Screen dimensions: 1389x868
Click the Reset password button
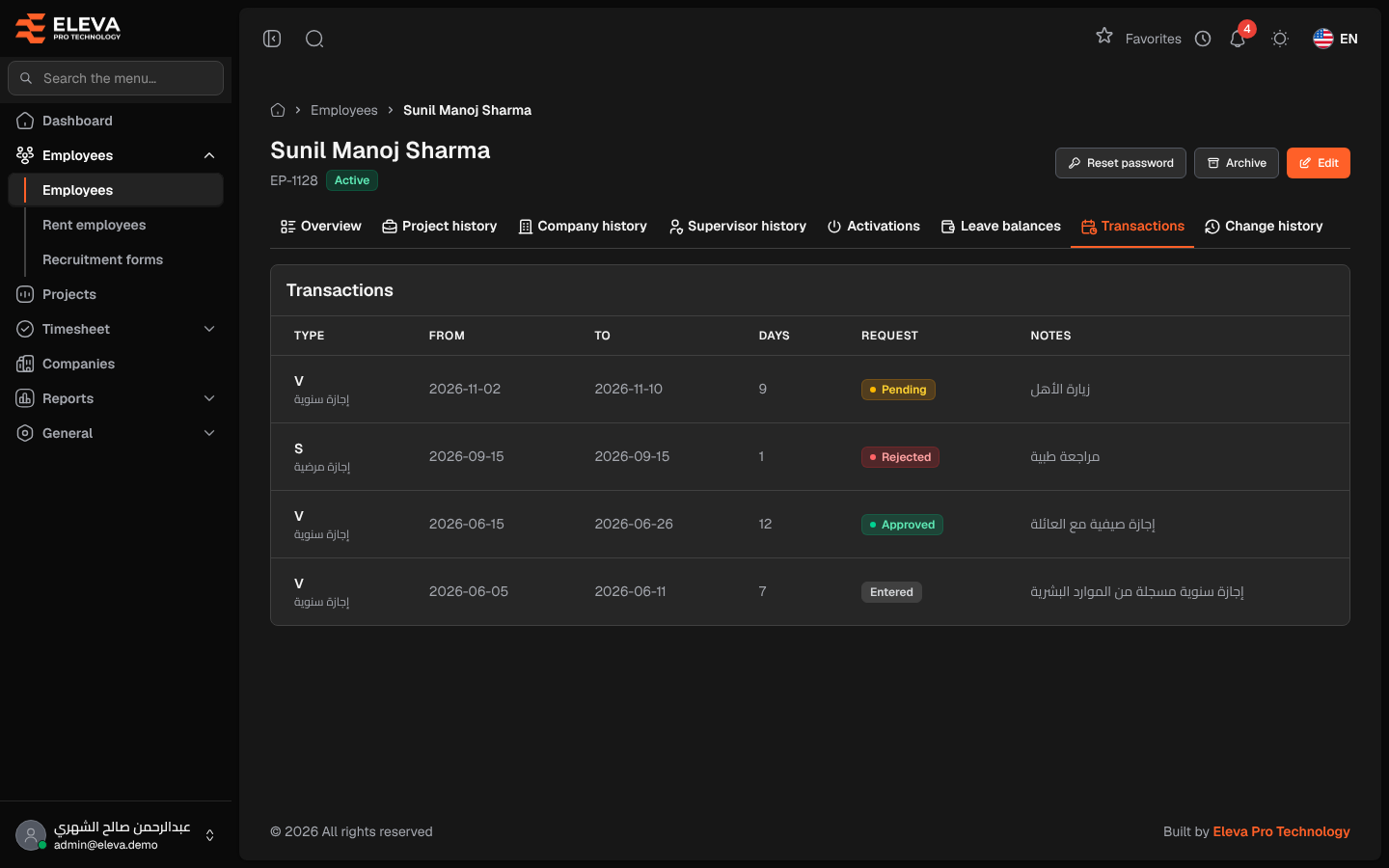click(1121, 163)
